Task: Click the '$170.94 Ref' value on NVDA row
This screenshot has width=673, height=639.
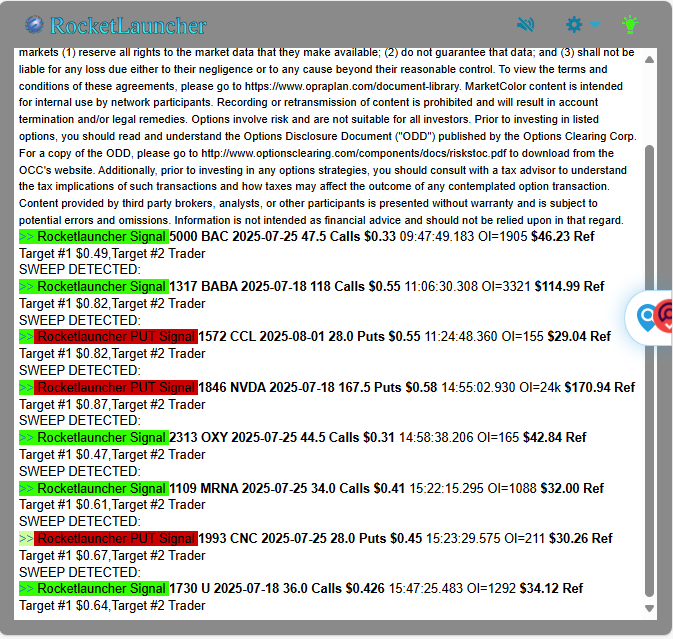Action: point(600,388)
